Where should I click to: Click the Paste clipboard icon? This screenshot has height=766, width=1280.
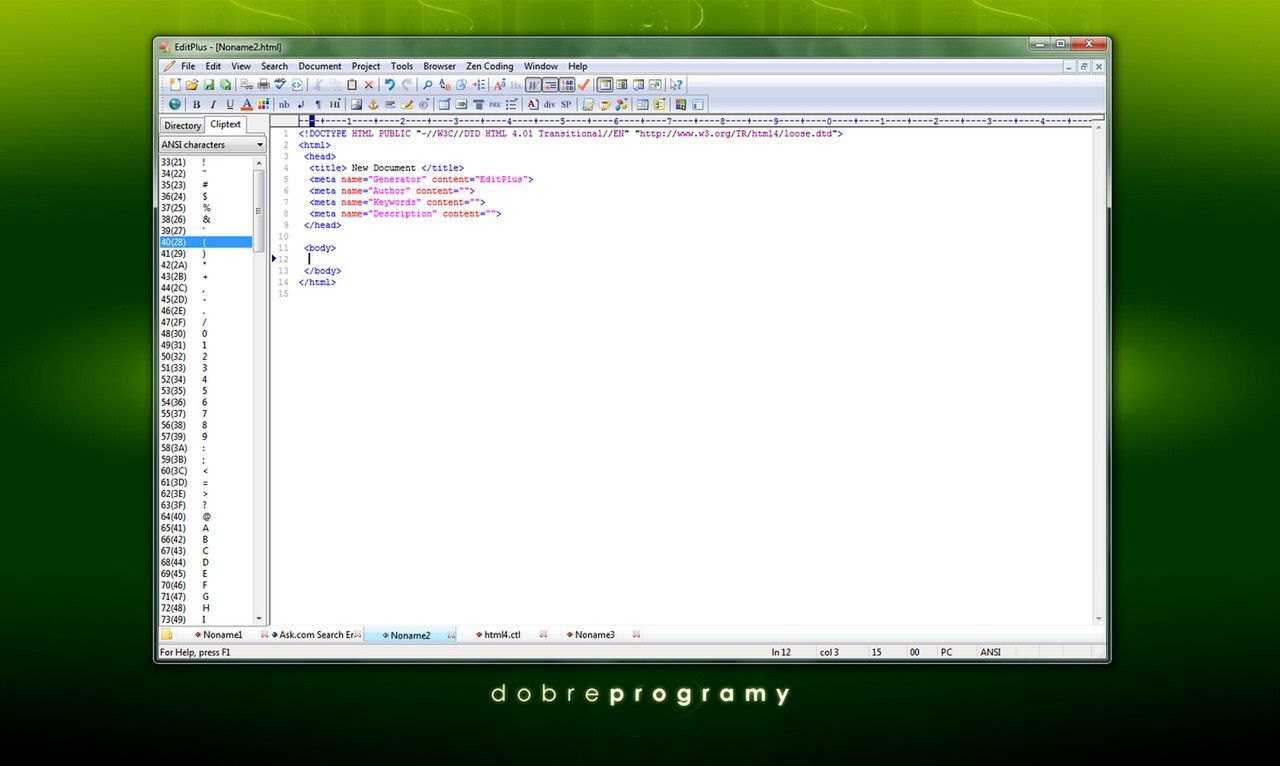click(x=352, y=85)
